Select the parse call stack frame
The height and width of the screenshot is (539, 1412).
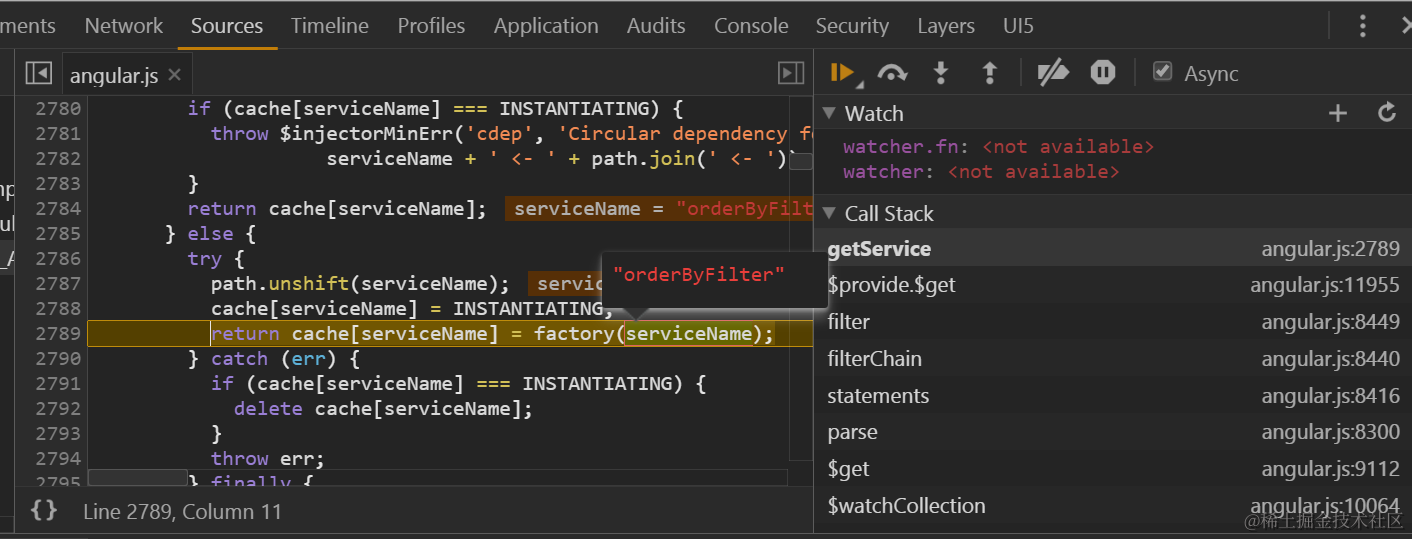pos(1113,432)
